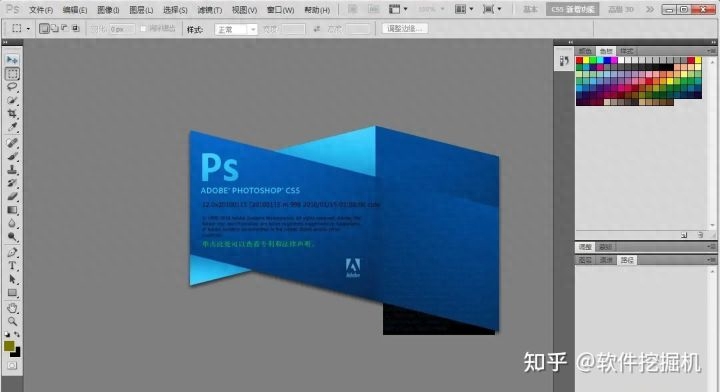Click the 调整边缘... refine edge button
Screen dimensions: 720x392
click(405, 29)
